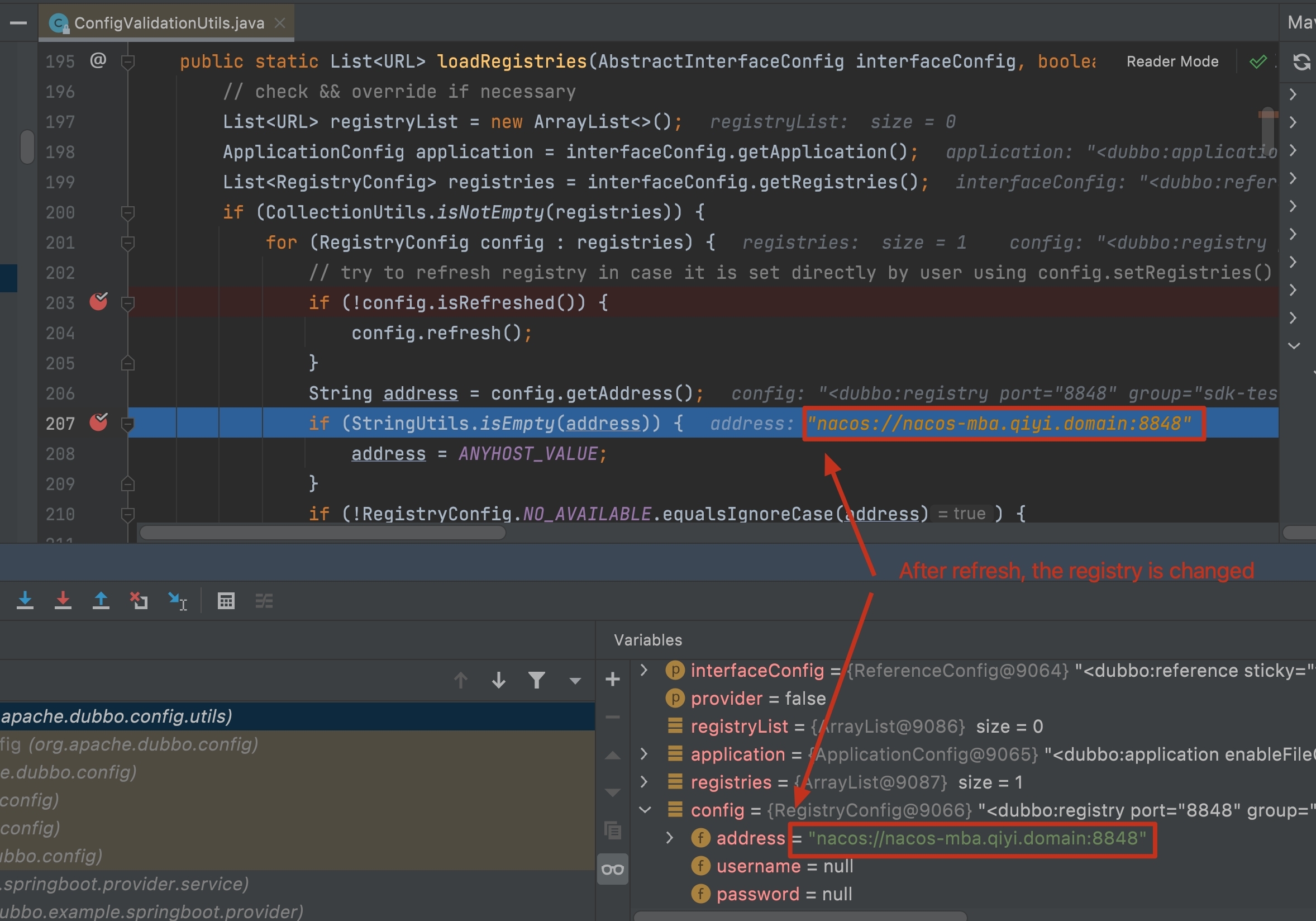Click the Step Over debugger icon
The image size is (1316, 921).
[x=25, y=600]
